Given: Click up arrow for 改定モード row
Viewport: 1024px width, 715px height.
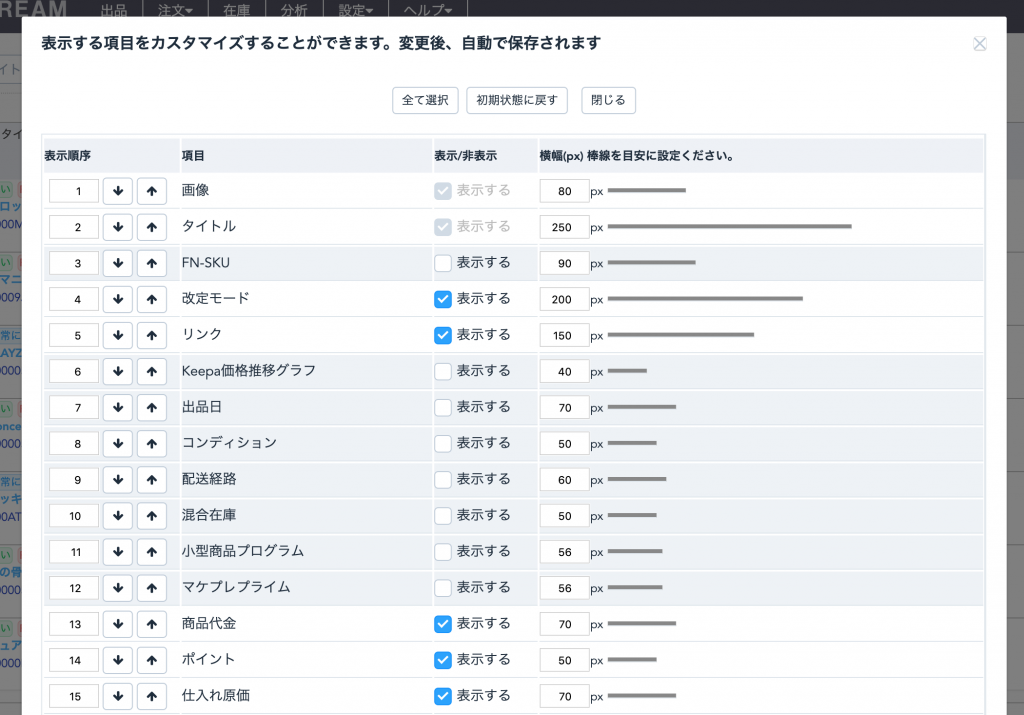Looking at the screenshot, I should (152, 300).
